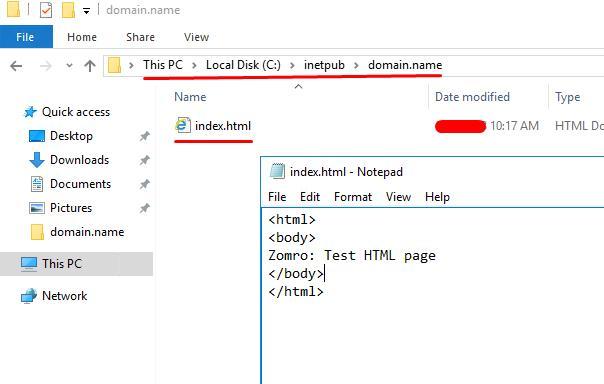Switch to the View ribbon tab in Explorer

(196, 37)
